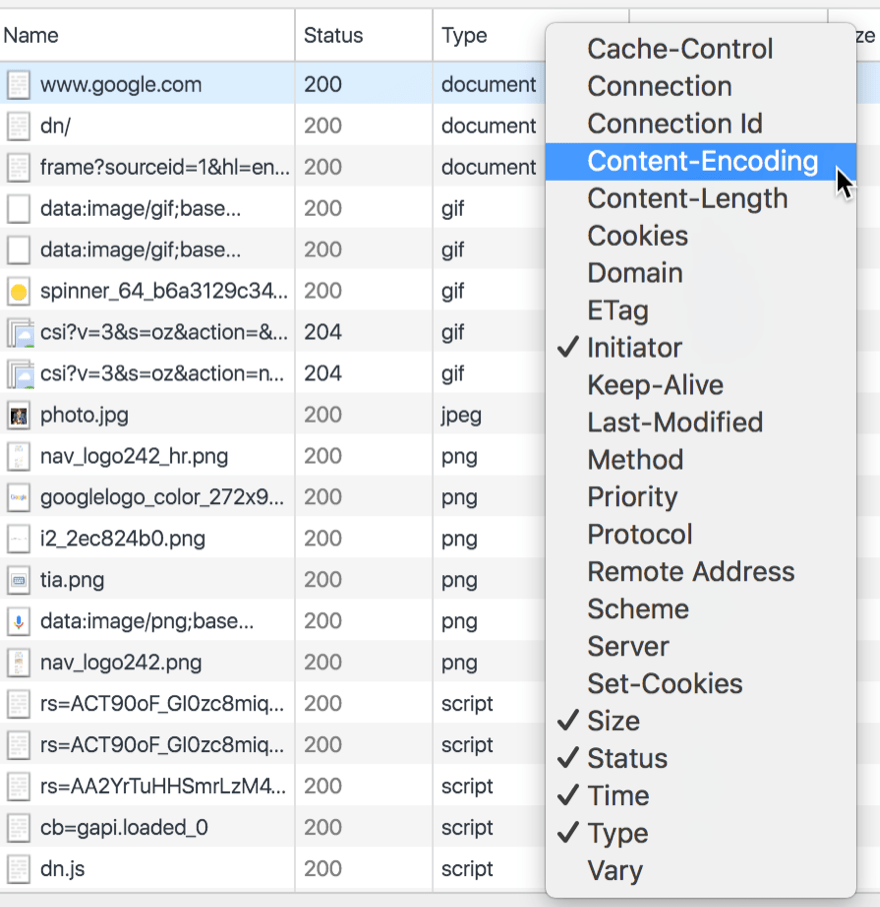This screenshot has height=907, width=880.
Task: Disable the Size column in menu
Action: (613, 721)
